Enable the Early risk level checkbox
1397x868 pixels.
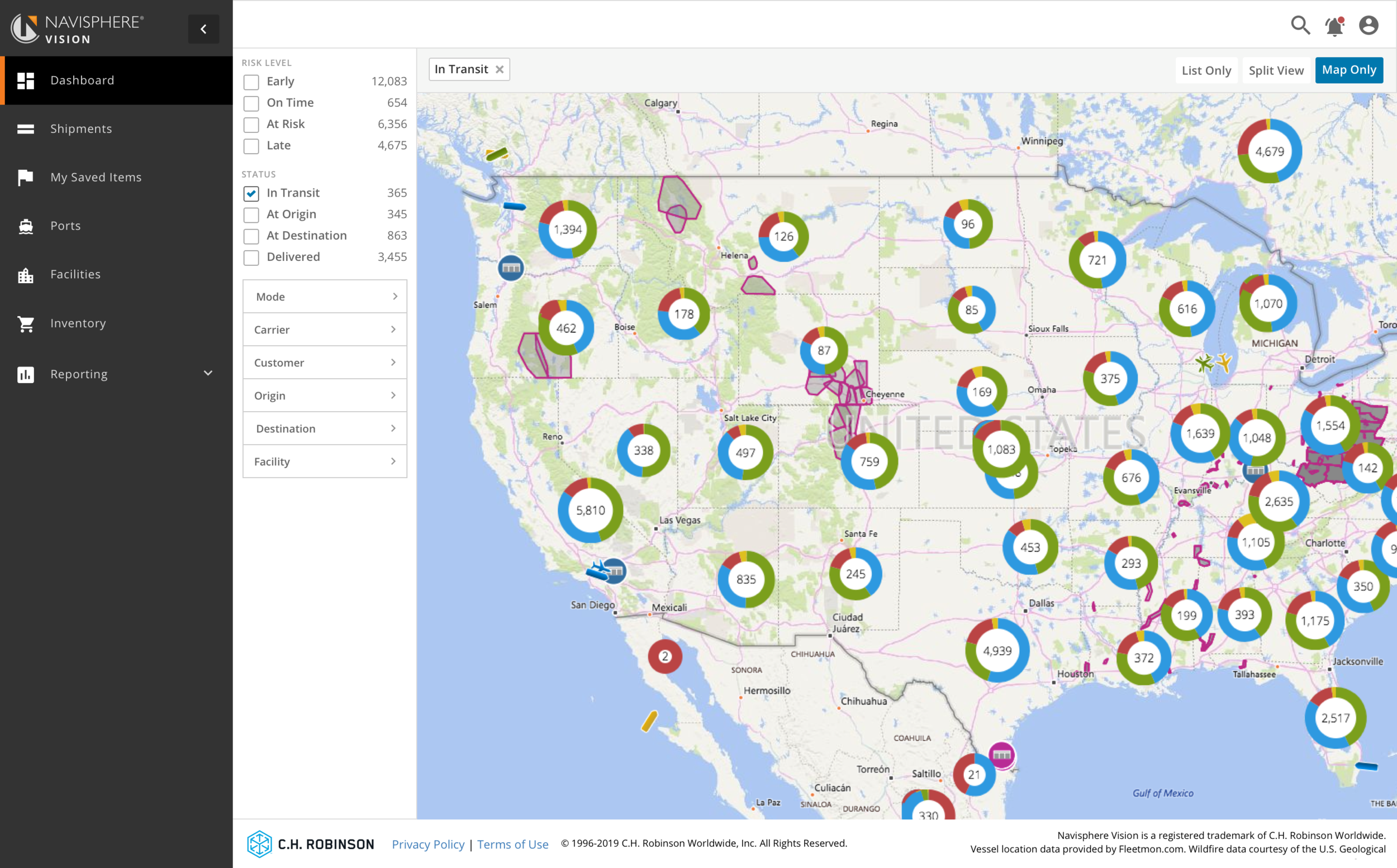tap(251, 82)
